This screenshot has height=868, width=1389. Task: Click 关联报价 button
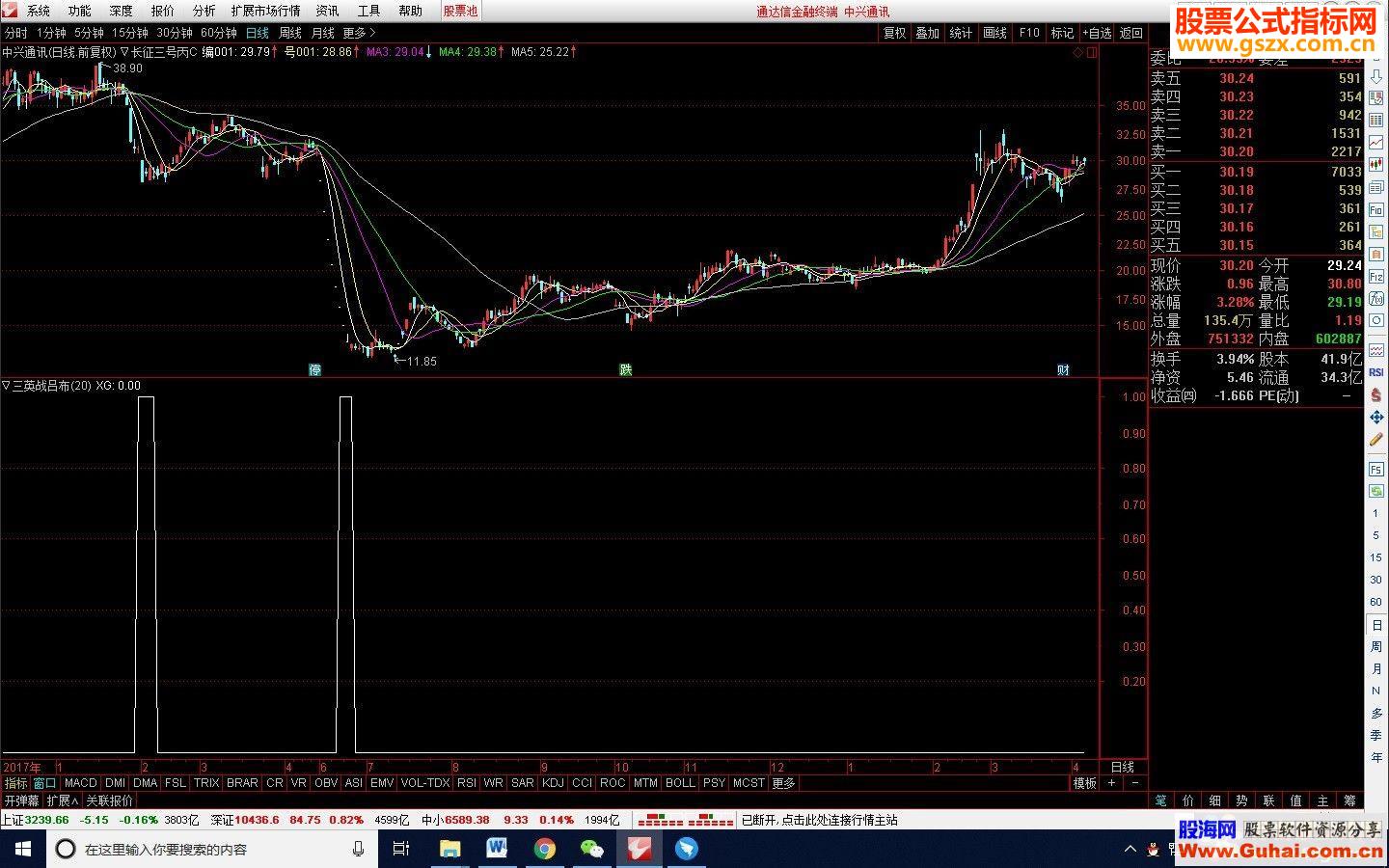click(109, 800)
